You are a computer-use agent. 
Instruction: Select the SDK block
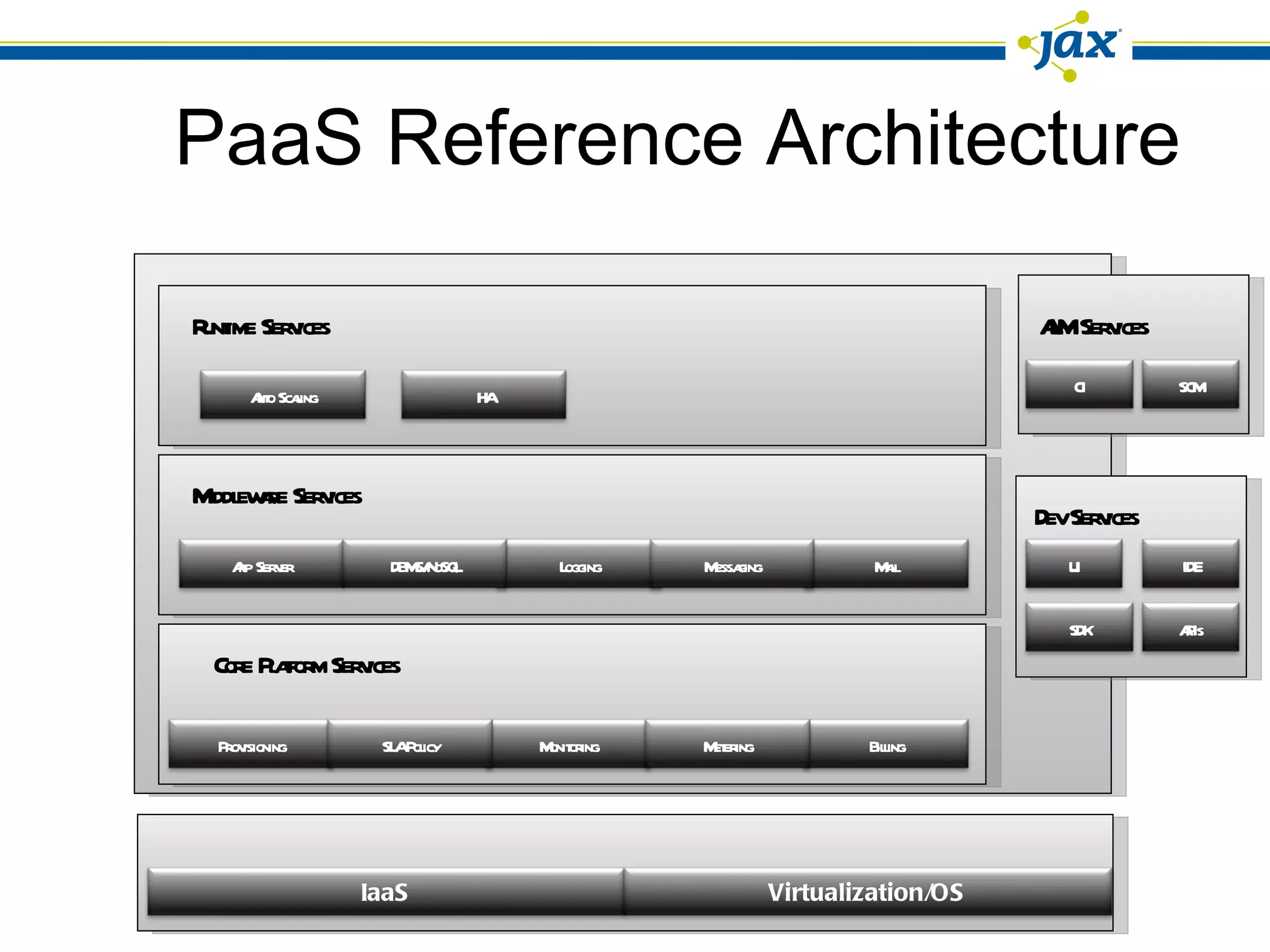(x=1079, y=627)
